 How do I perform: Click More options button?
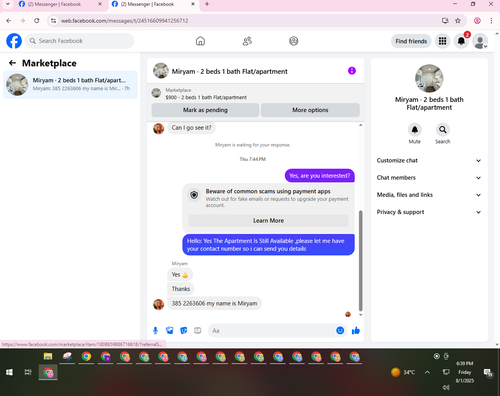[310, 110]
